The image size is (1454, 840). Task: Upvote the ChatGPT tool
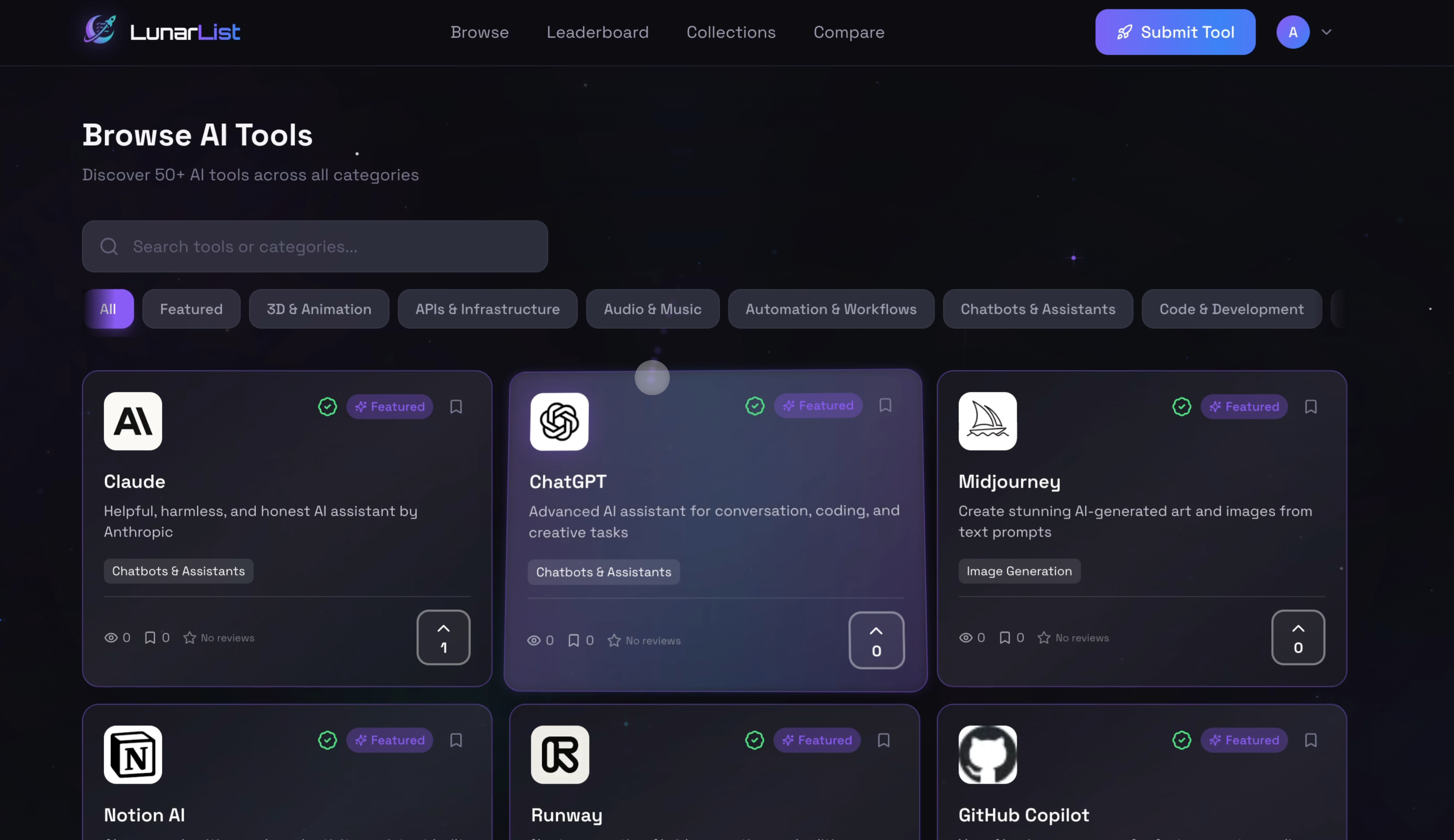pyautogui.click(x=875, y=640)
